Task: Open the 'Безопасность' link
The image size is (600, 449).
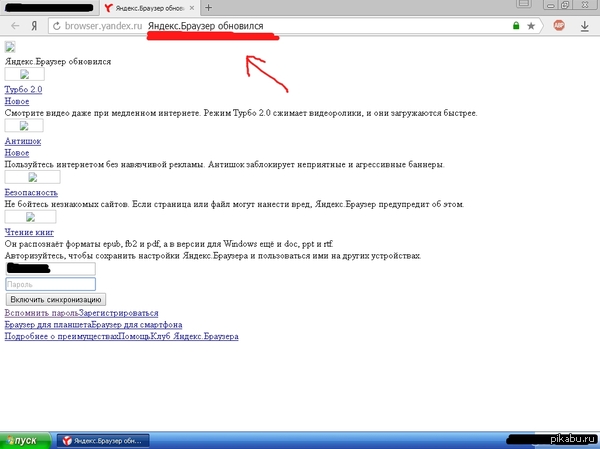Action: [31, 192]
